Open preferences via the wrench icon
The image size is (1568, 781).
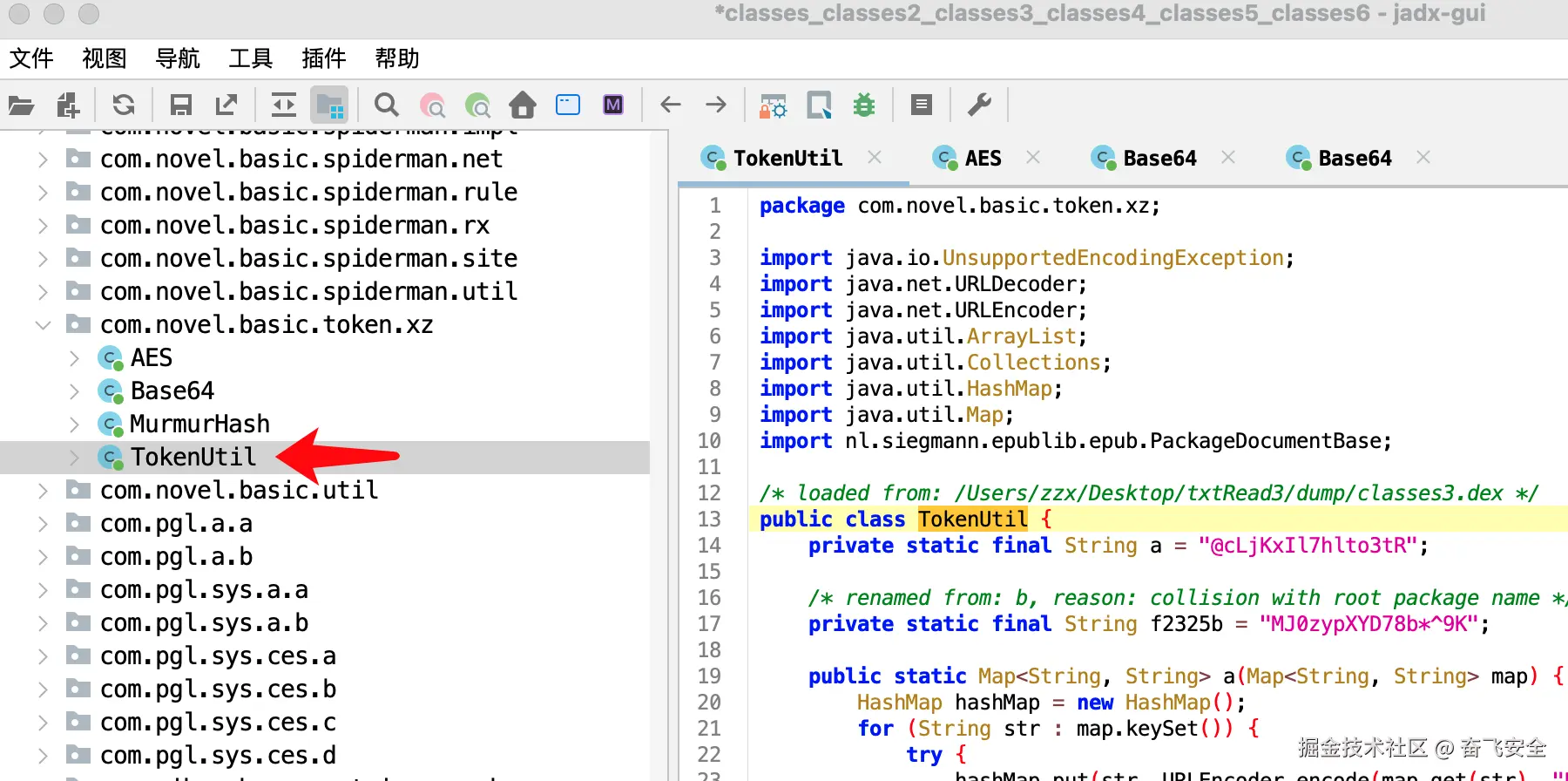pyautogui.click(x=979, y=105)
